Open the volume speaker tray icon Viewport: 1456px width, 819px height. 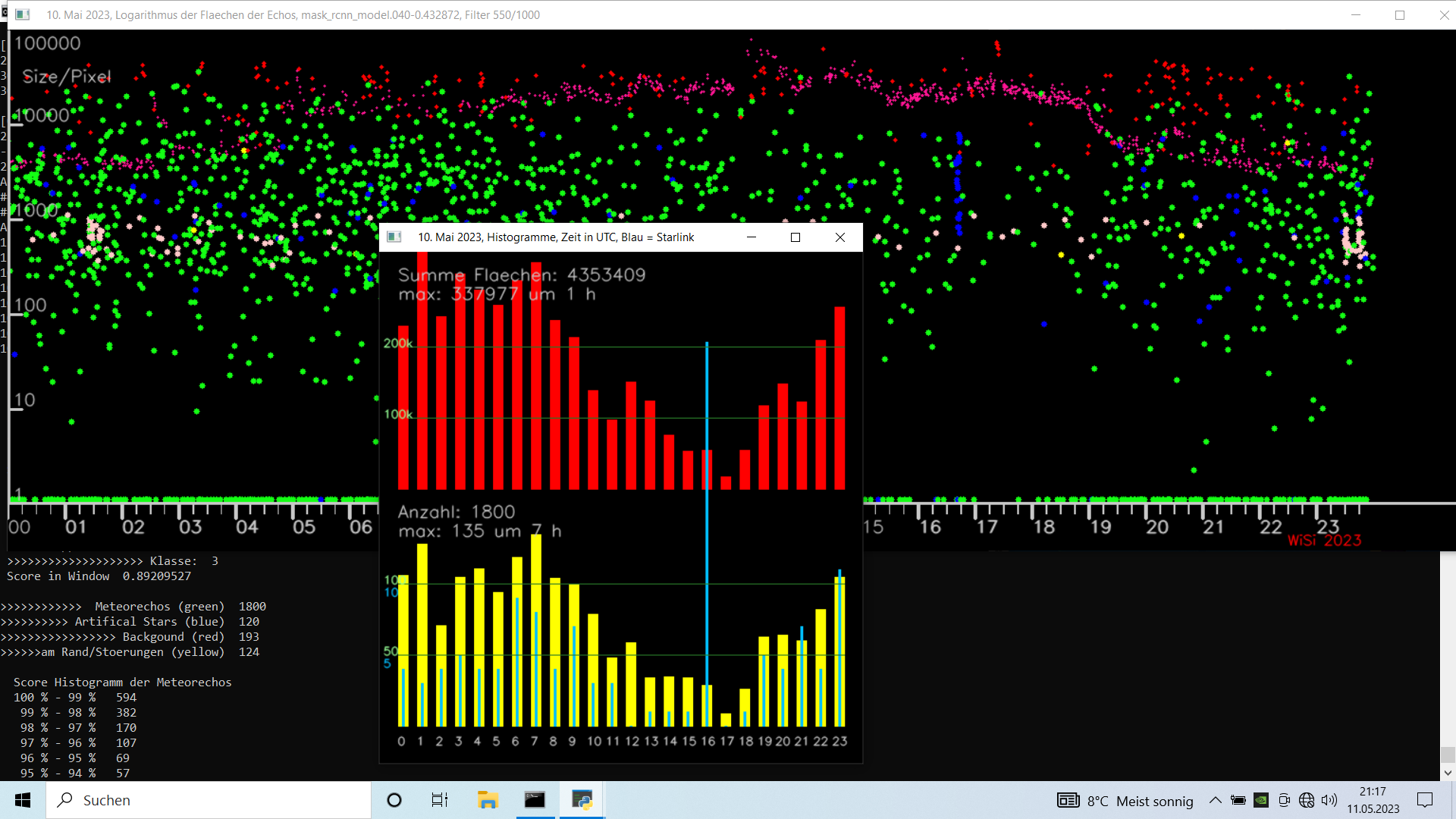coord(1329,800)
